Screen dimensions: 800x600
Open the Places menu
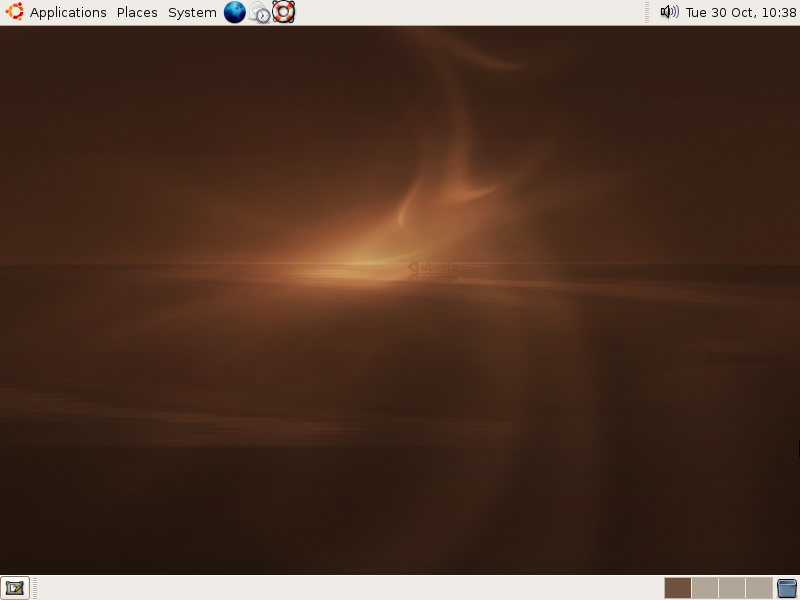[x=137, y=13]
